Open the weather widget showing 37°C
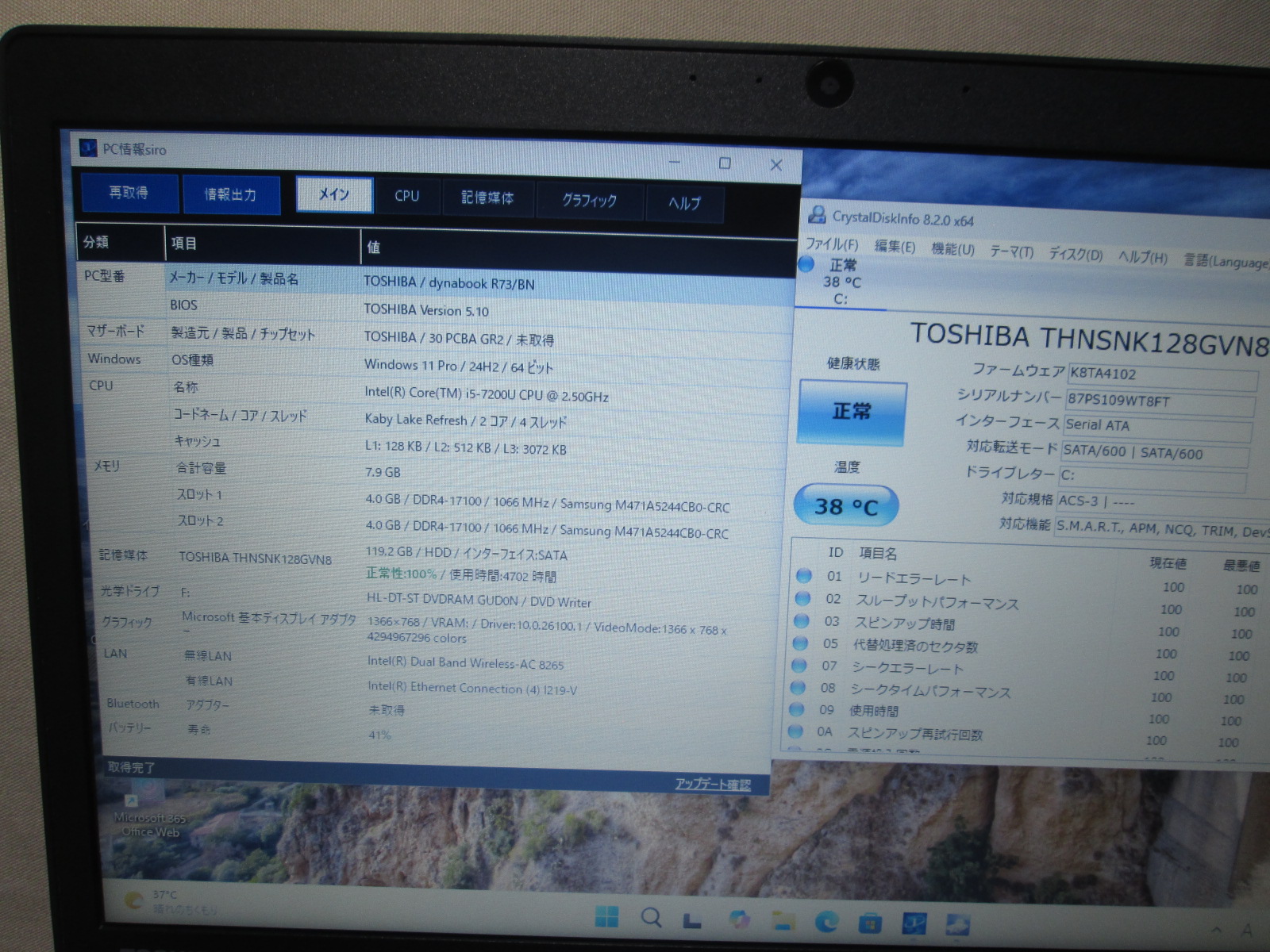Image resolution: width=1270 pixels, height=952 pixels. pos(170,902)
